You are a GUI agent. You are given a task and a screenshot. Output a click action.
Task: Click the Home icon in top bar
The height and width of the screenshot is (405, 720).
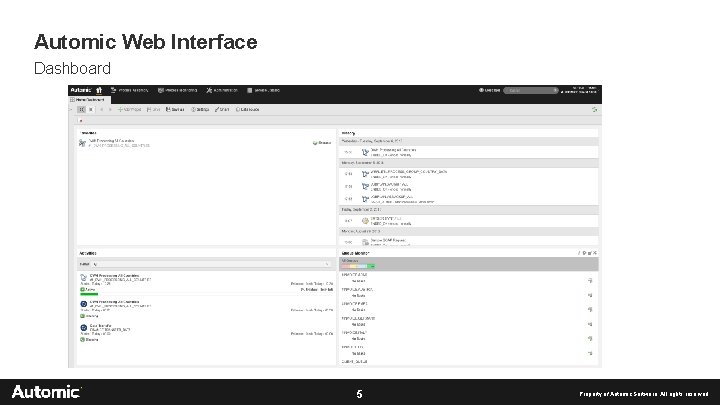click(x=99, y=90)
